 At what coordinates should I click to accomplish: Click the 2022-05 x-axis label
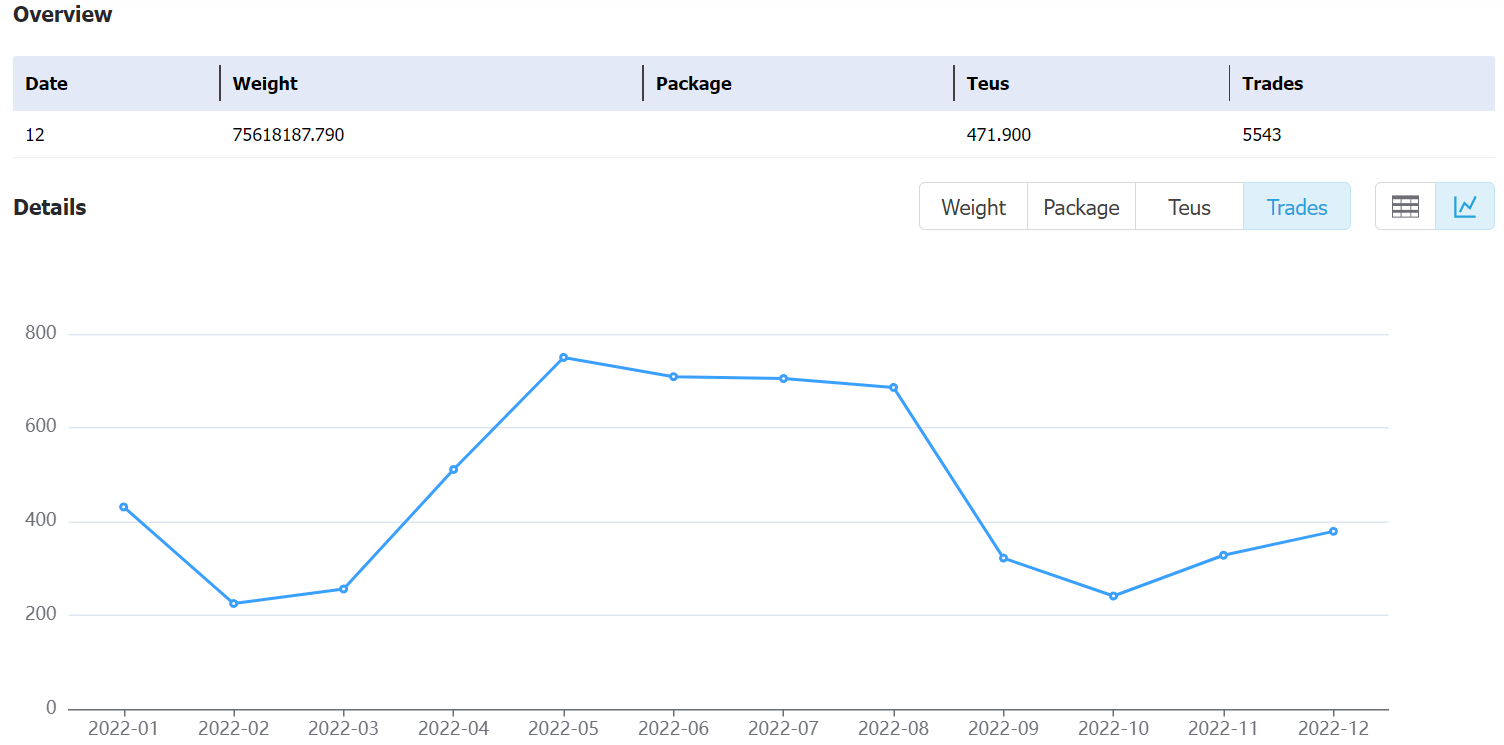tap(563, 728)
